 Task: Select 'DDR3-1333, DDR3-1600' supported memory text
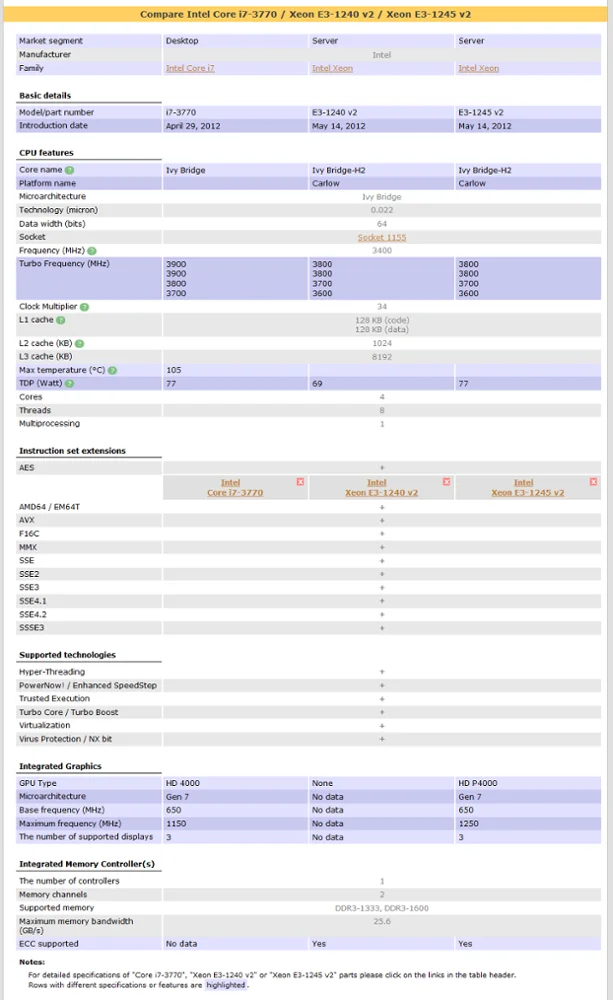point(381,908)
